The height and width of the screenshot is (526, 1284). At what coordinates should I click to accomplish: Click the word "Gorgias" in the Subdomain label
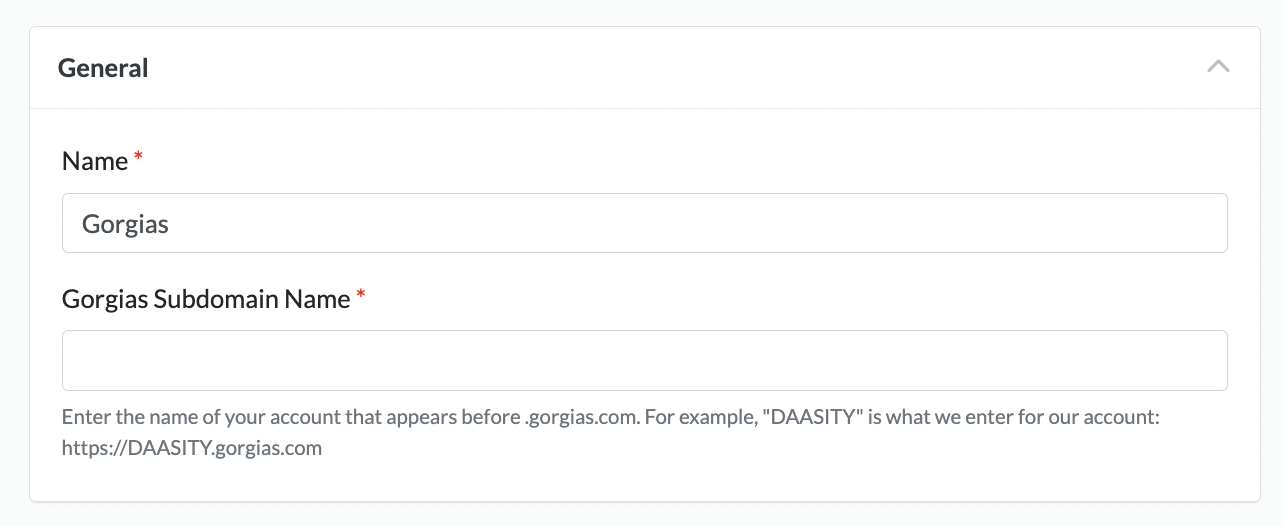(x=105, y=298)
